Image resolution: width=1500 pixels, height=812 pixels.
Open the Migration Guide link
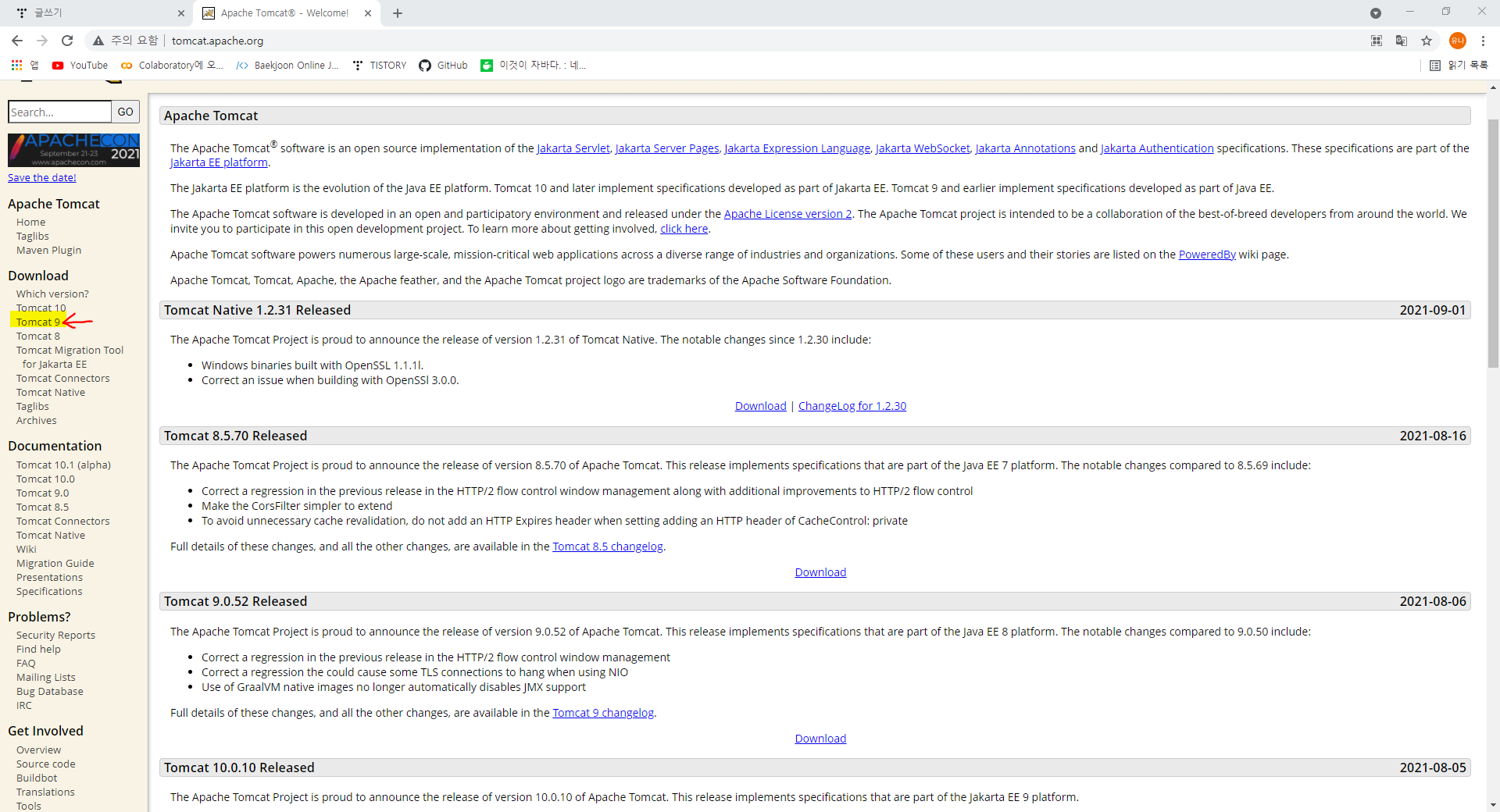55,563
